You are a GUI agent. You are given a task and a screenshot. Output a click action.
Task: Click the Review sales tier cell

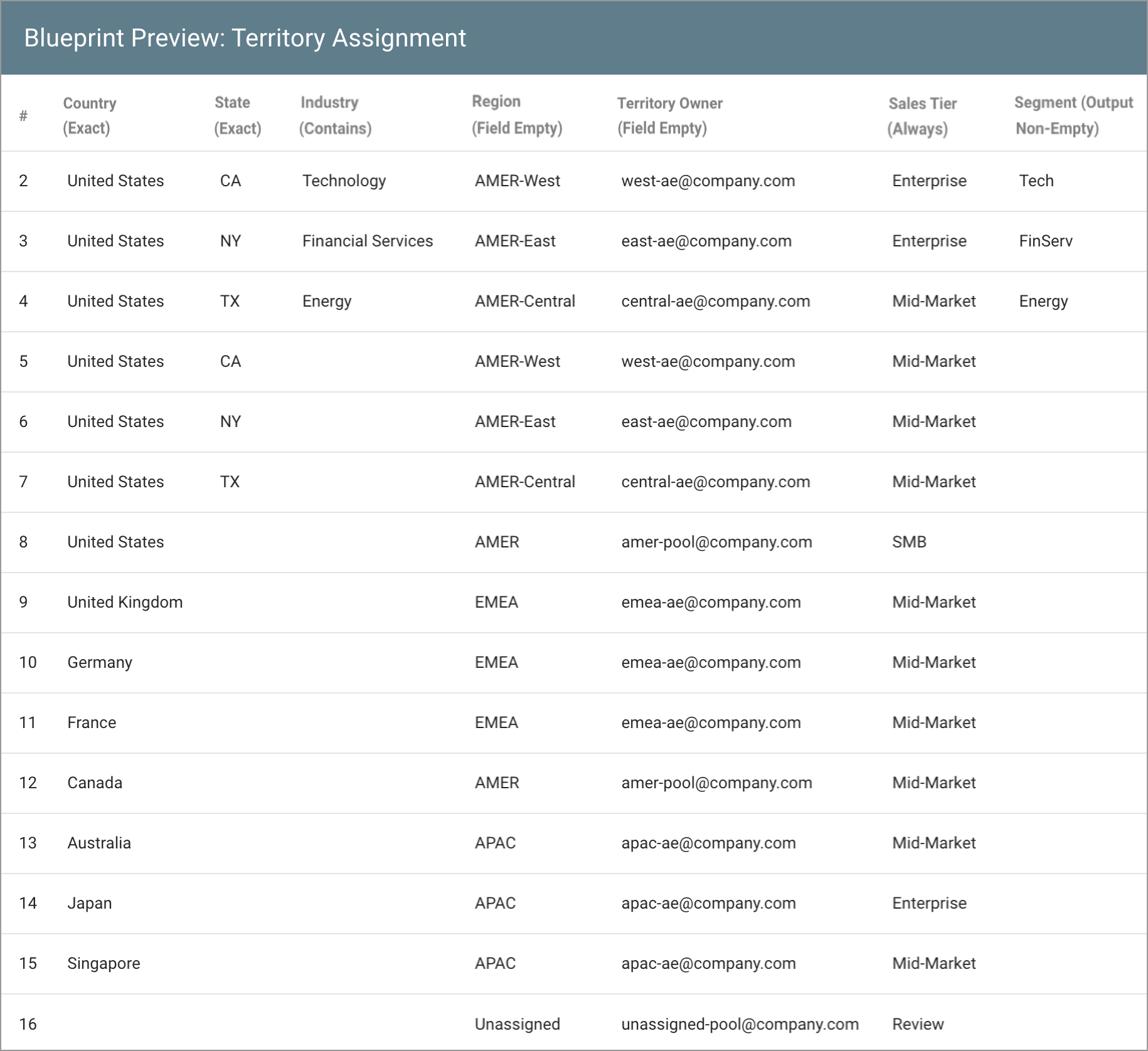[918, 1024]
